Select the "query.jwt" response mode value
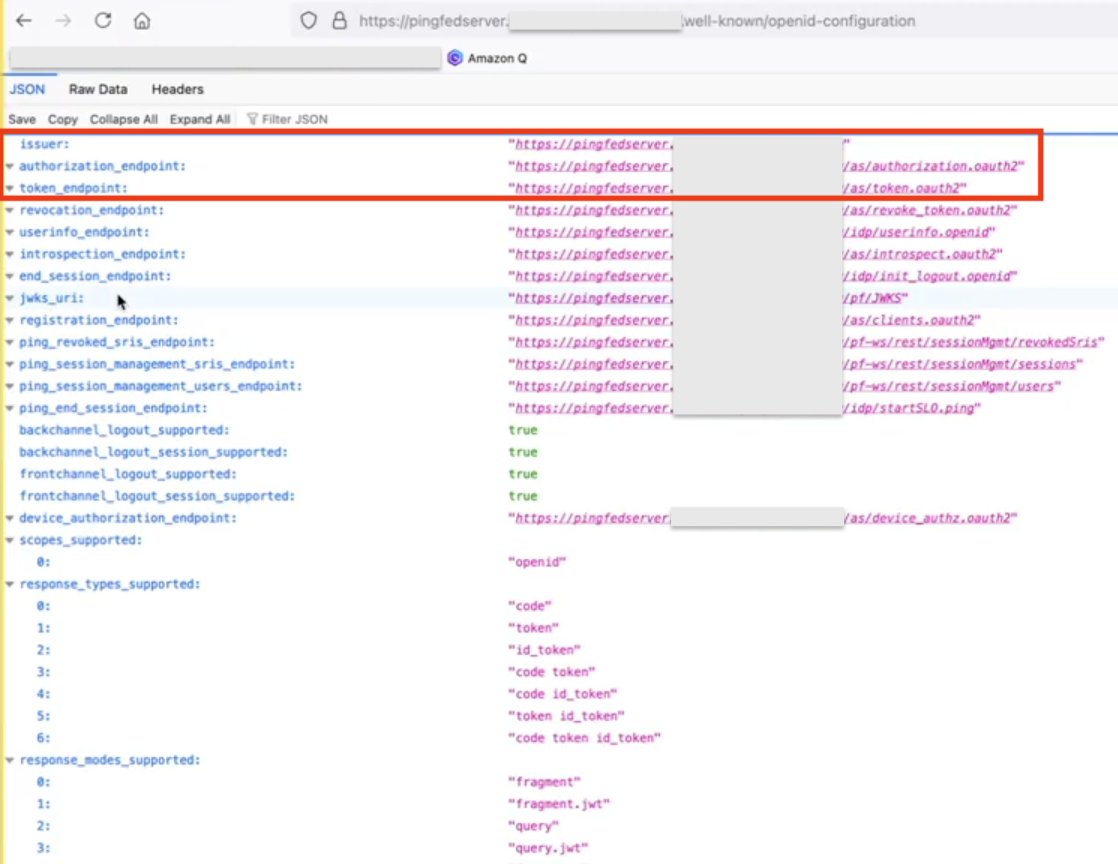This screenshot has width=1118, height=864. point(548,848)
